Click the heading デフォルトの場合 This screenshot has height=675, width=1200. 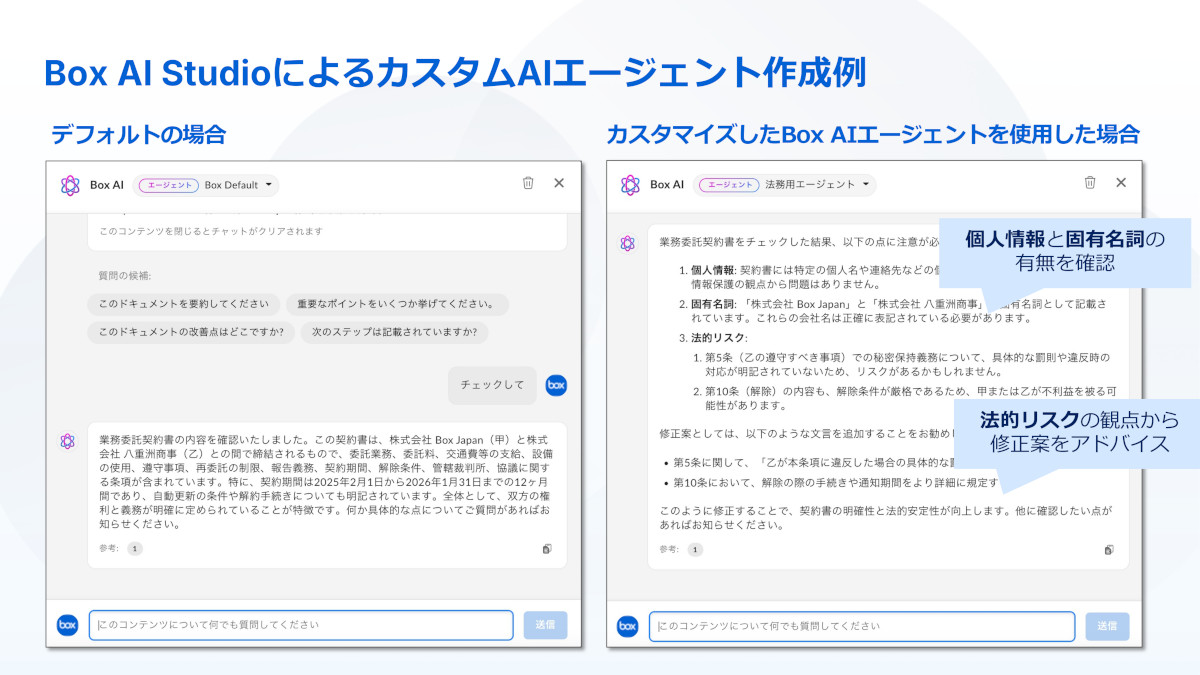(138, 134)
